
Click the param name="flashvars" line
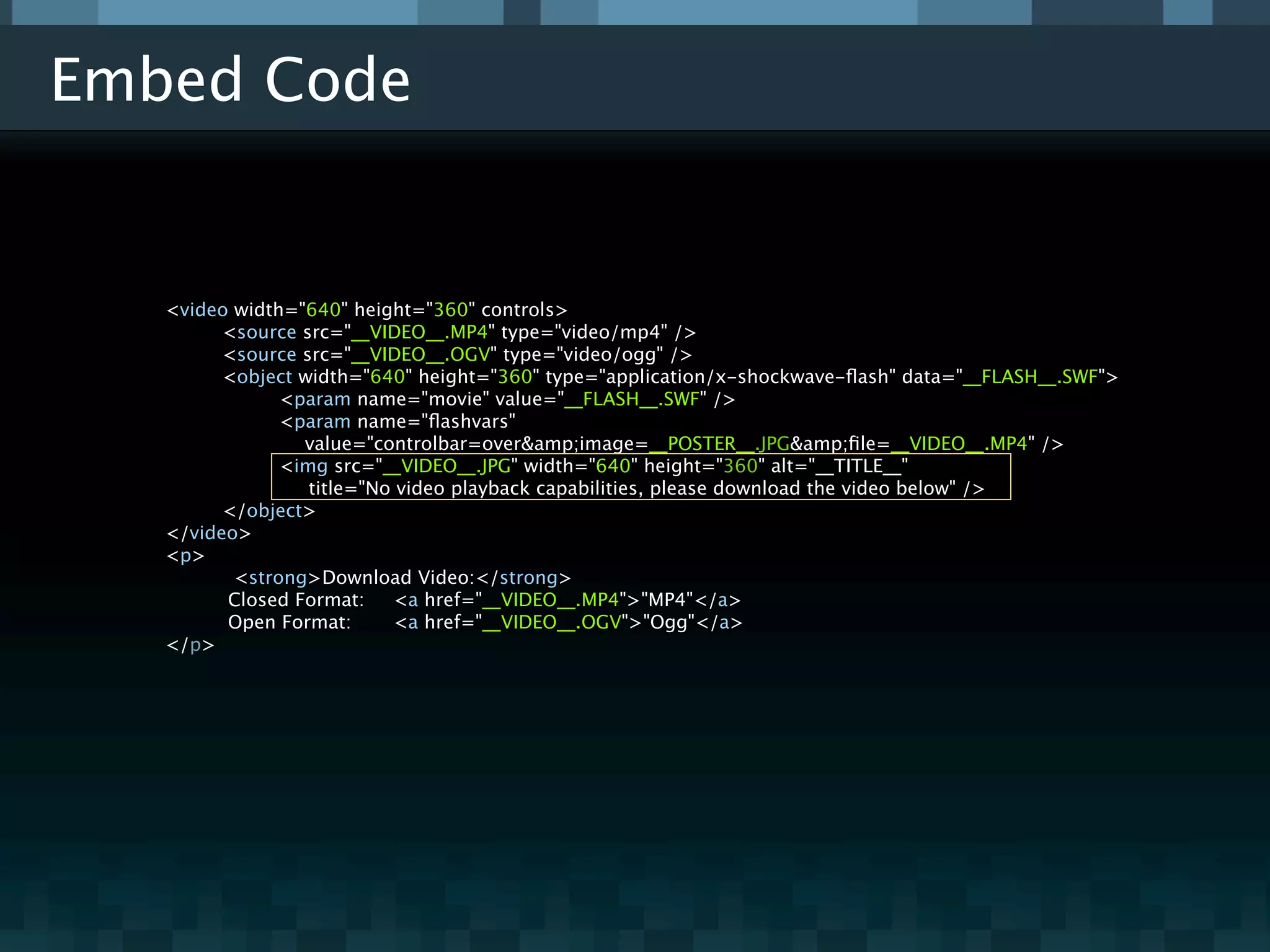pos(398,421)
